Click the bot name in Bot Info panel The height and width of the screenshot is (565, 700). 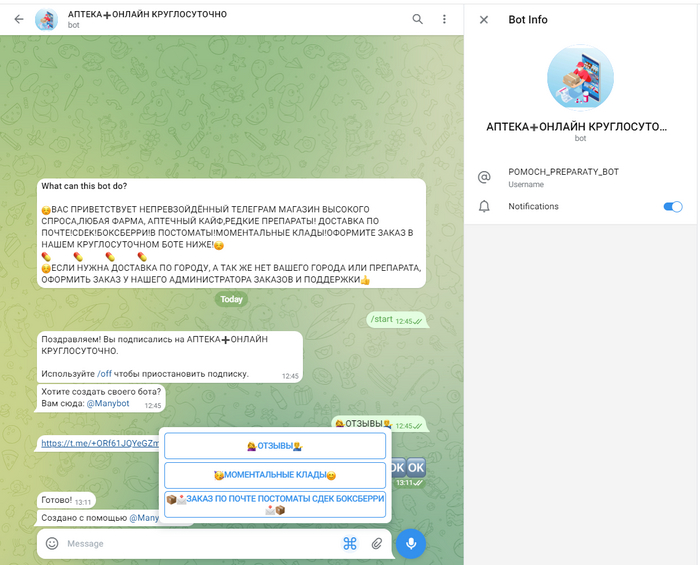point(576,127)
